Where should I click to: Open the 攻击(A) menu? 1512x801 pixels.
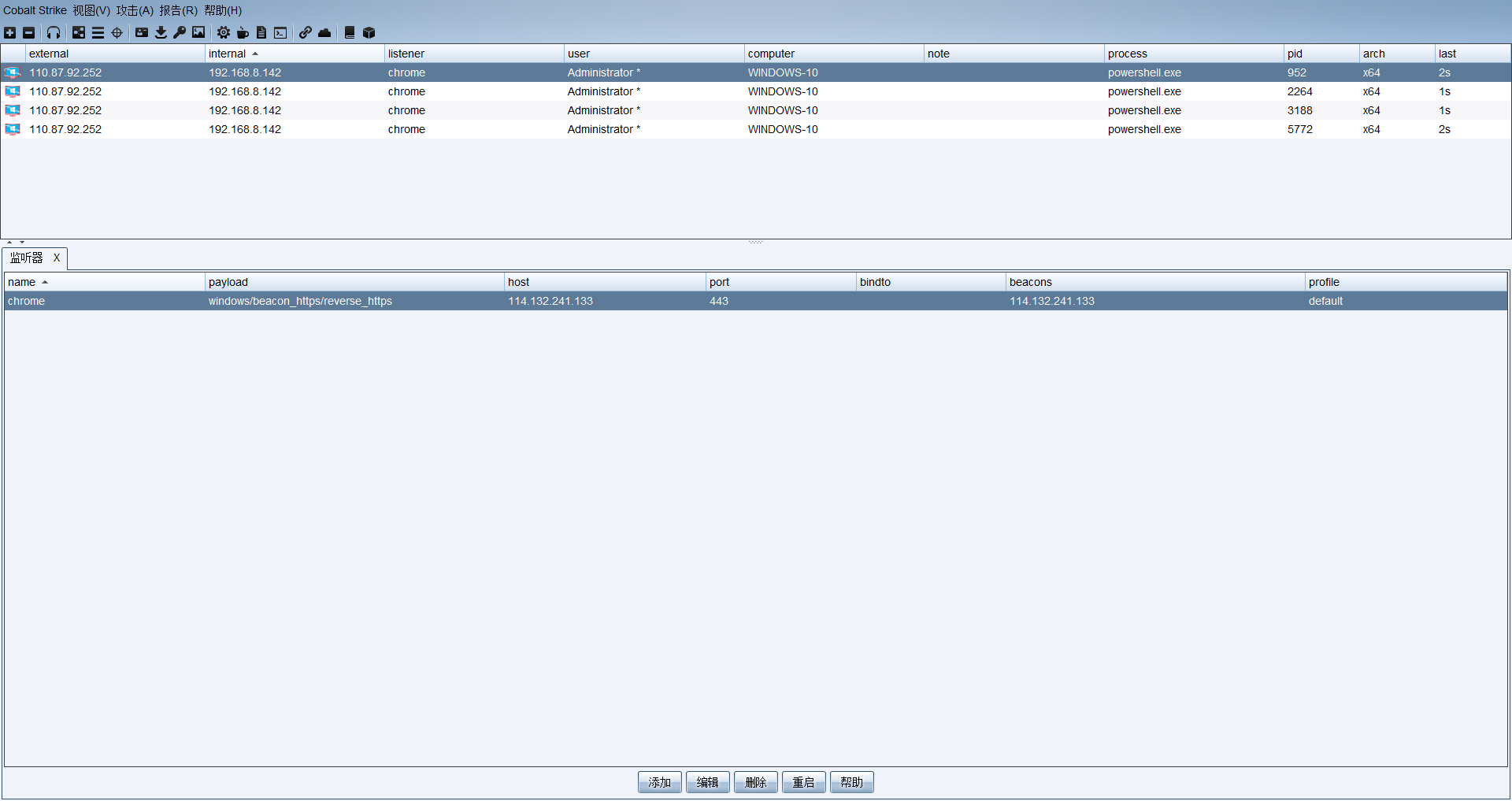[135, 10]
